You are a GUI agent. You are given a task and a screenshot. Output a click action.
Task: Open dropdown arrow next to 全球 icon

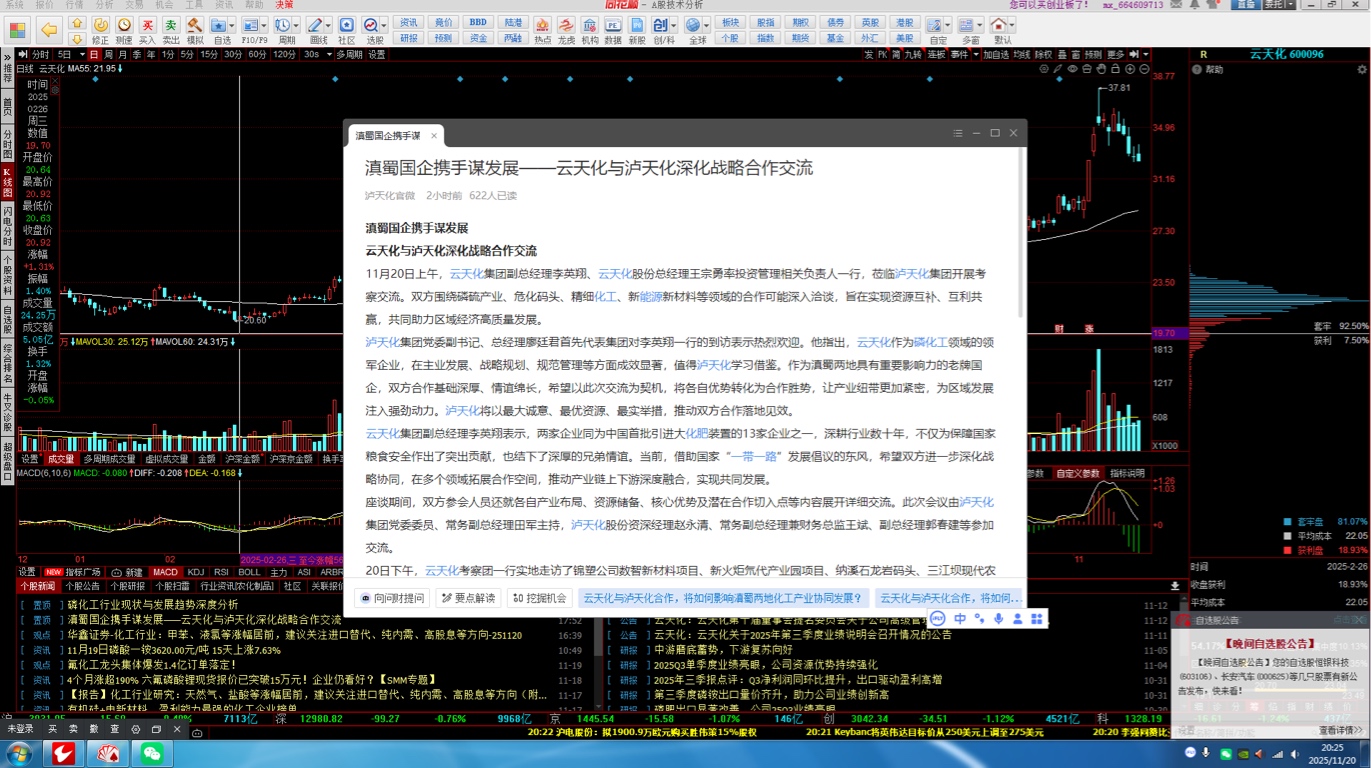(x=706, y=24)
